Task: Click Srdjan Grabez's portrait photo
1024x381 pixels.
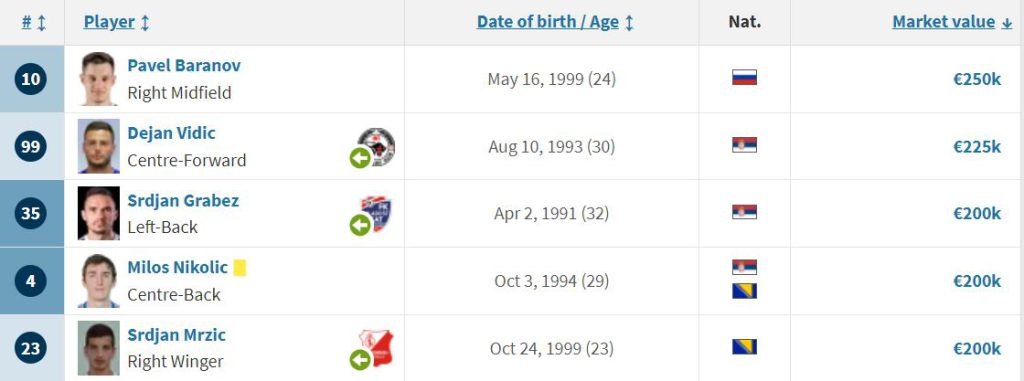Action: (x=99, y=213)
